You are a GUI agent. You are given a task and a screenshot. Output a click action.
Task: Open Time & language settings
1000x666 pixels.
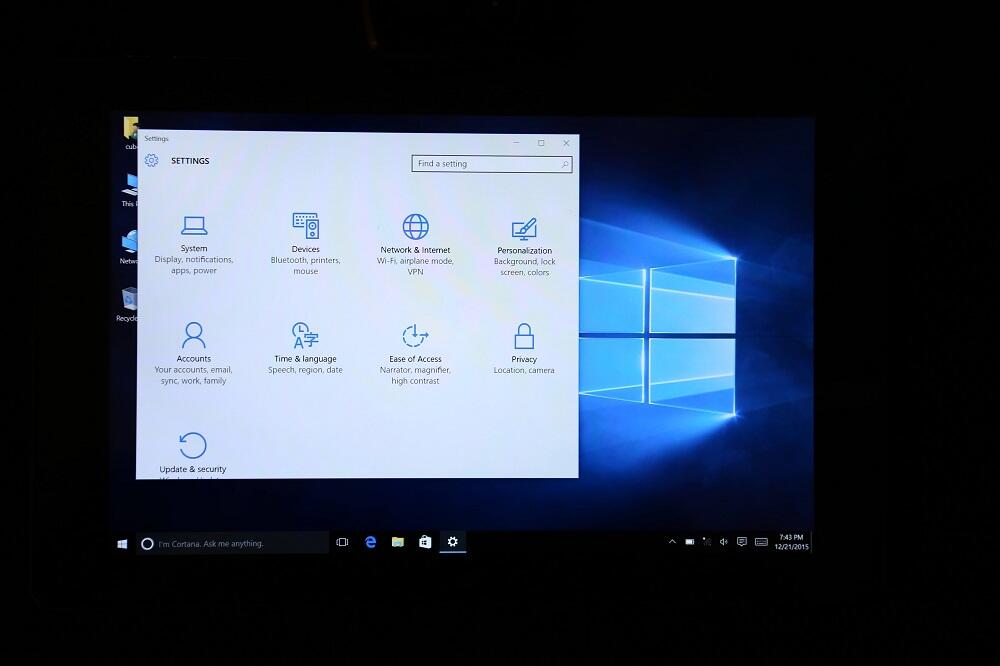click(305, 348)
